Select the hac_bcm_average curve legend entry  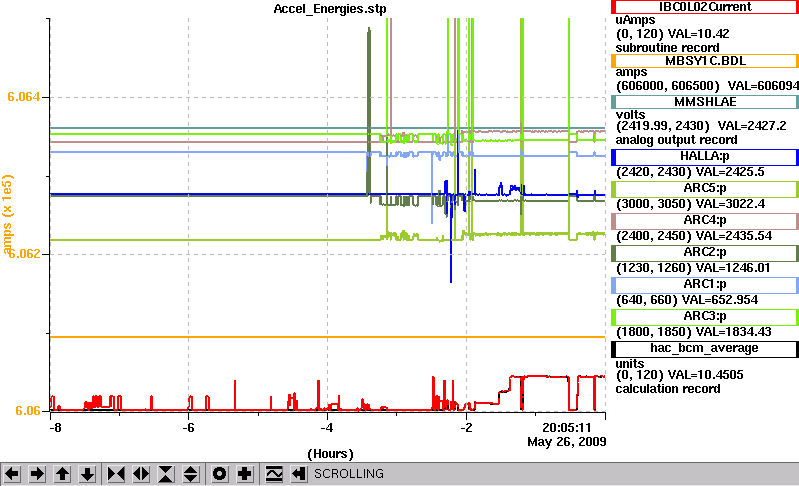click(x=705, y=348)
